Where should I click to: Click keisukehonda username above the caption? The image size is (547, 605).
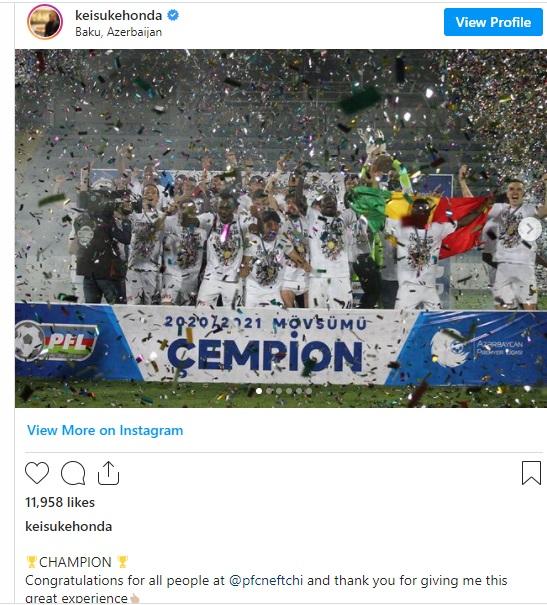click(x=69, y=526)
